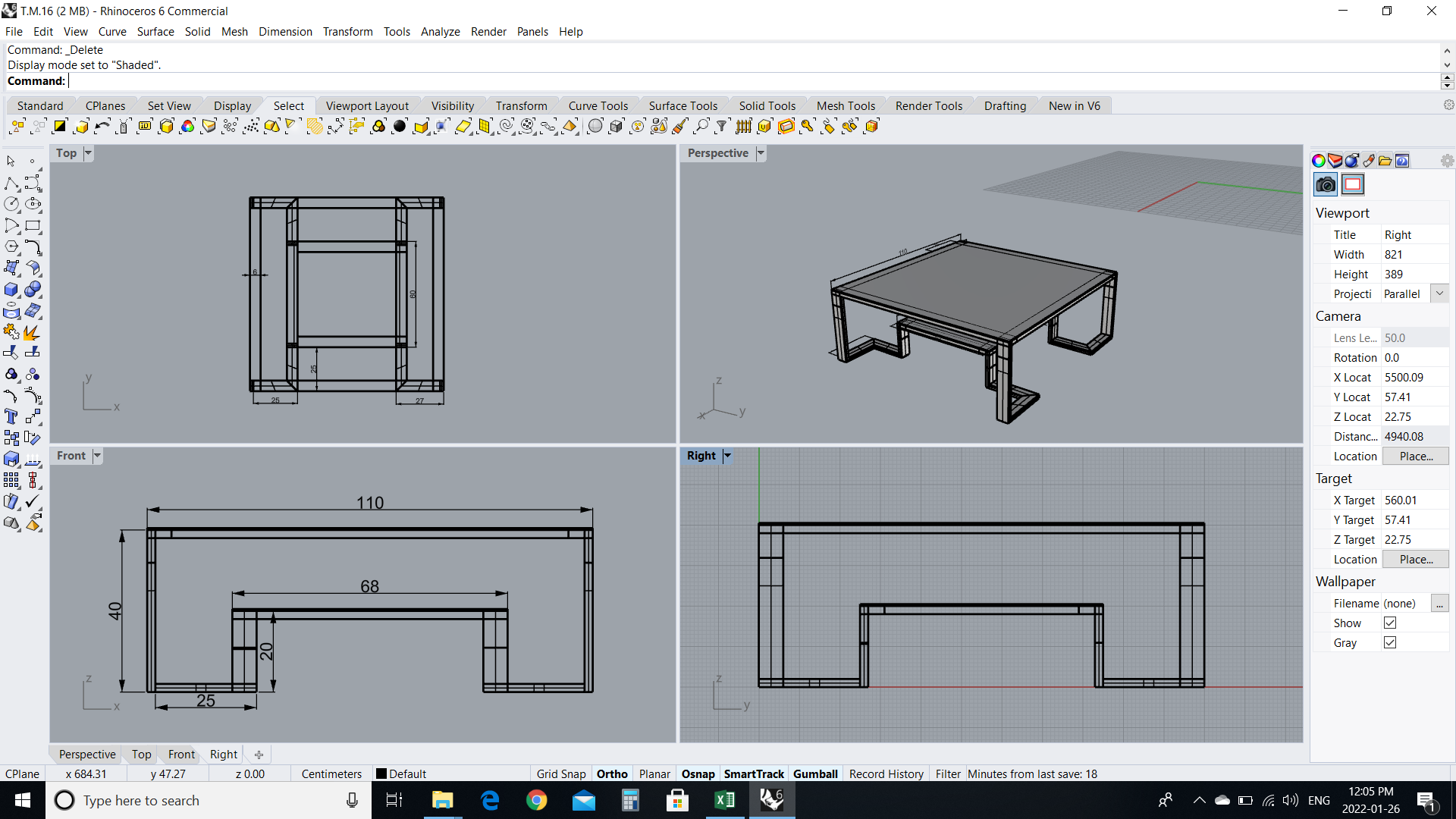Open the Text tool
Screen dimensions: 1456x819
(x=11, y=416)
